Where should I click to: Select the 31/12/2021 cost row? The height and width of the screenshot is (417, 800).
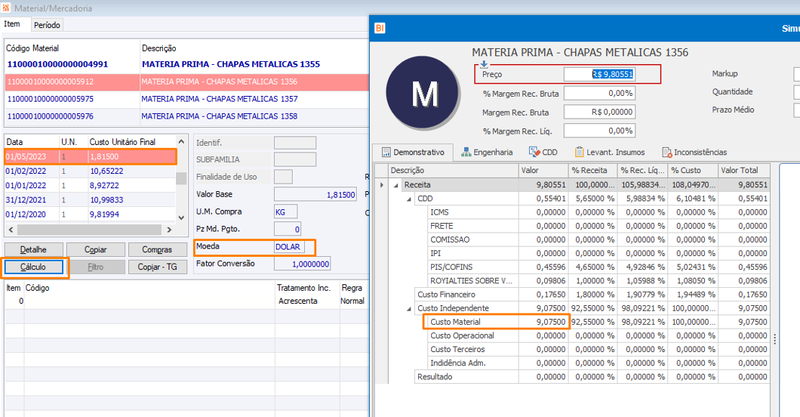[x=90, y=200]
